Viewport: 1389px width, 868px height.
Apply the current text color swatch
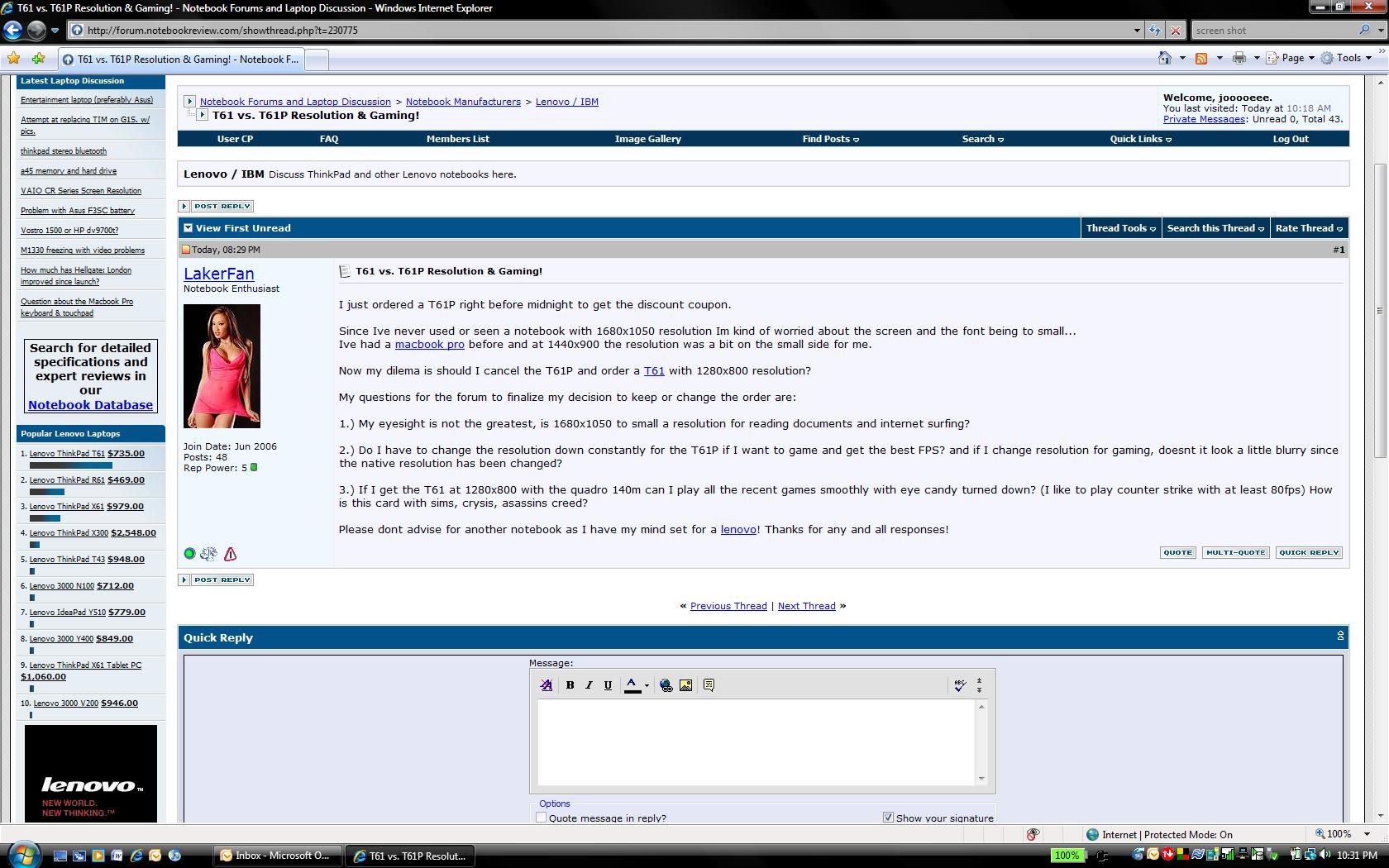click(x=632, y=684)
